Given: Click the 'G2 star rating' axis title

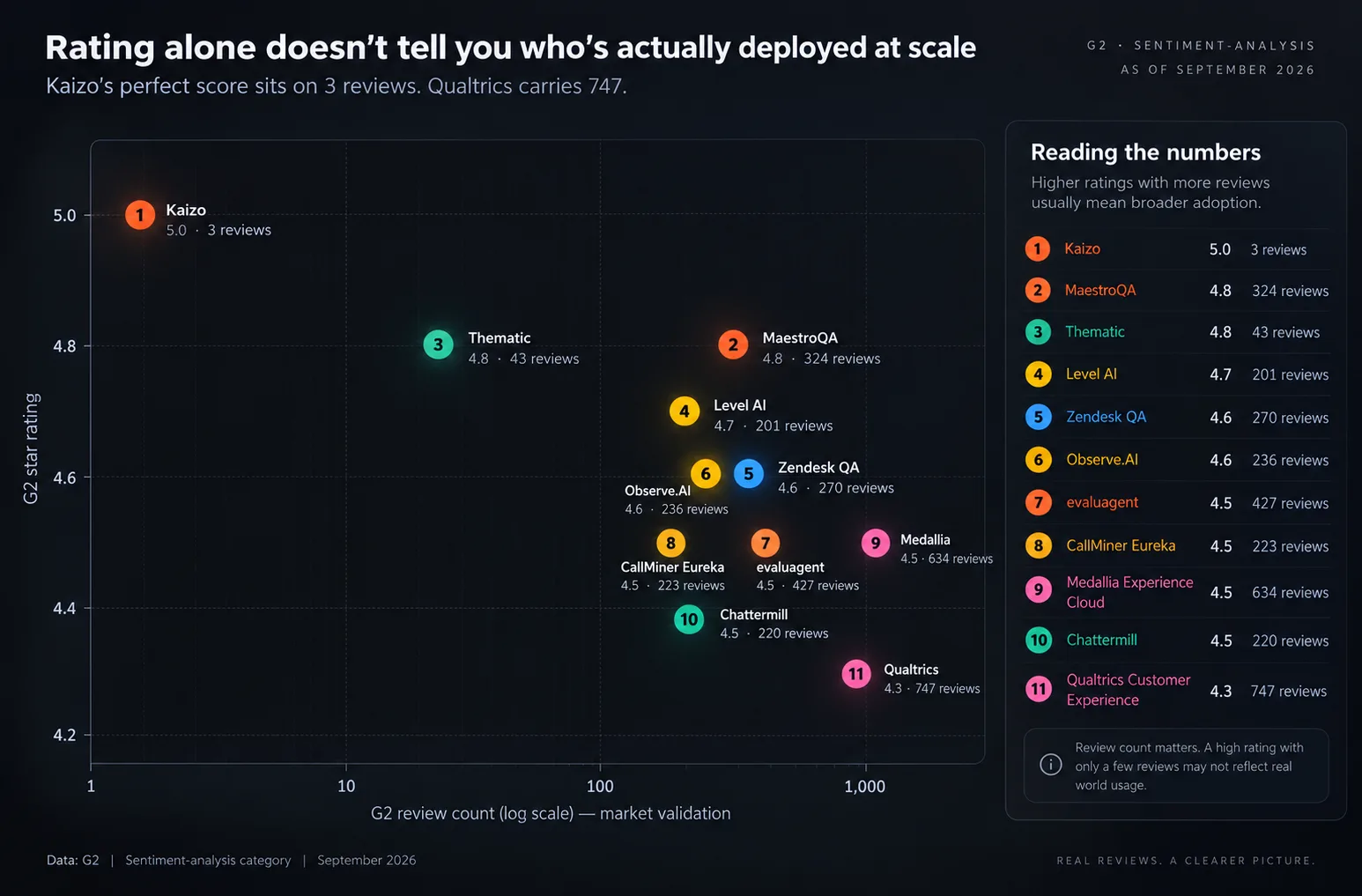Looking at the screenshot, I should point(31,448).
